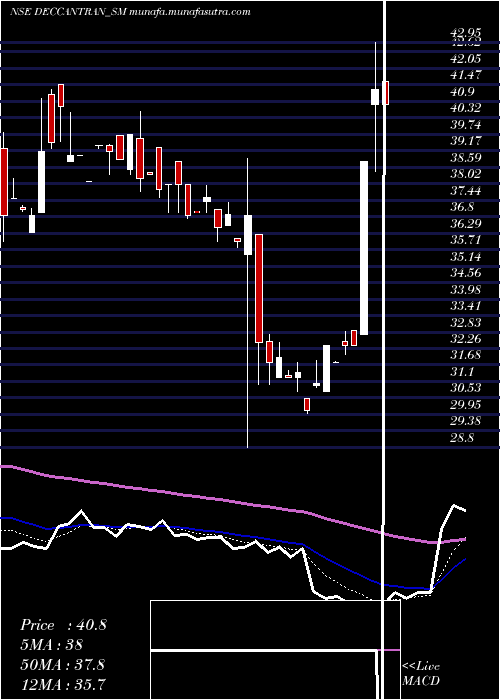Image resolution: width=500 pixels, height=700 pixels.
Task: Click the <<Live MACD label
Action: [x=421, y=674]
